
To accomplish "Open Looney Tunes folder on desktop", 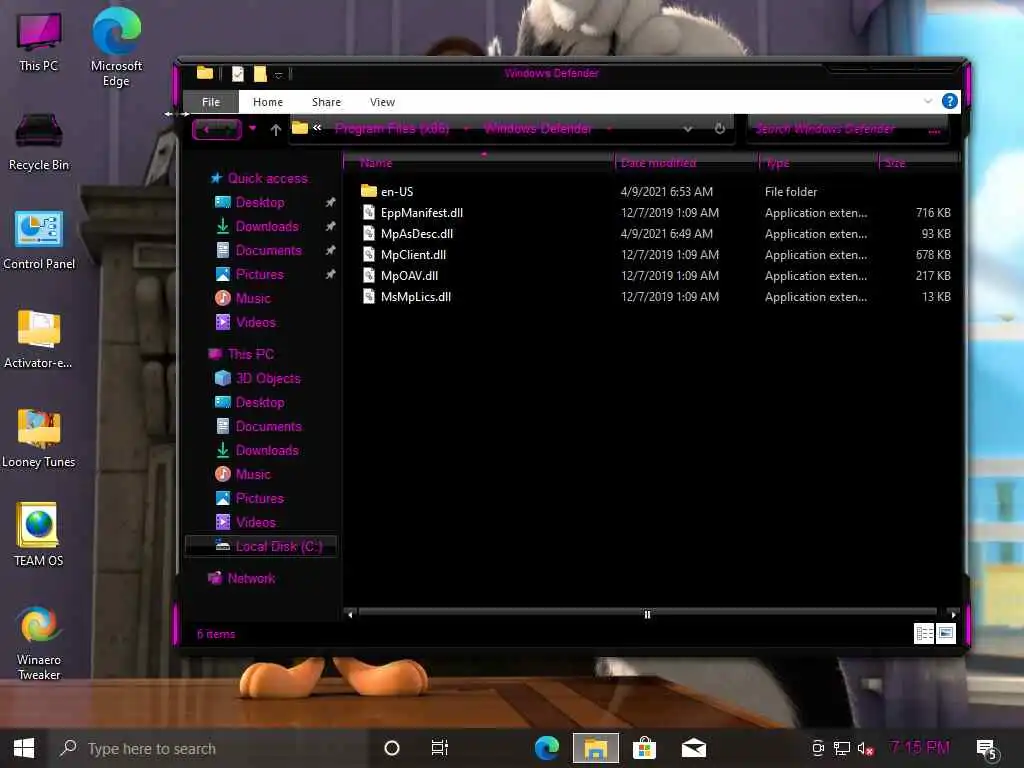I will click(39, 438).
